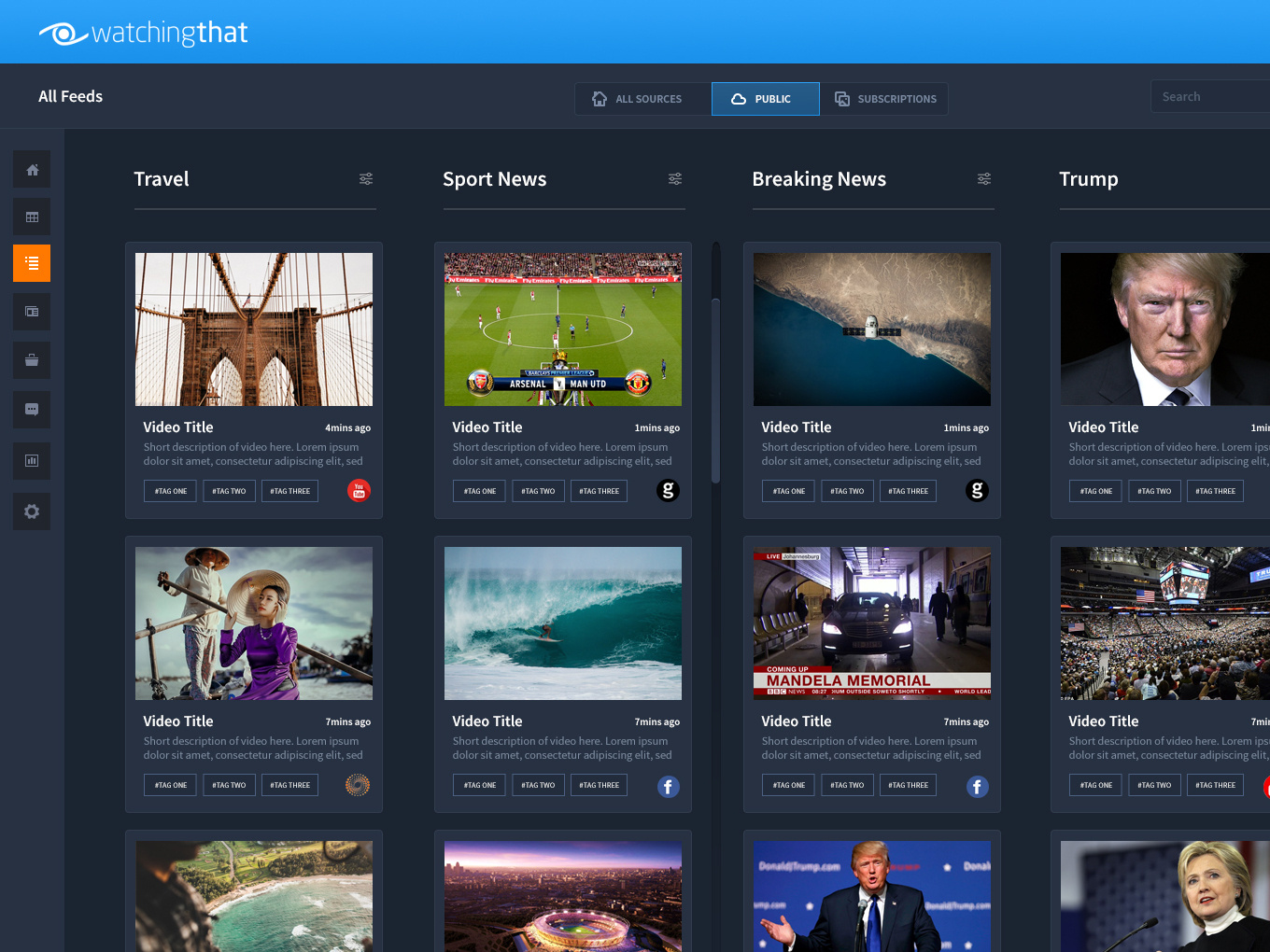
Task: Switch to grid view in the sidebar
Action: (32, 217)
